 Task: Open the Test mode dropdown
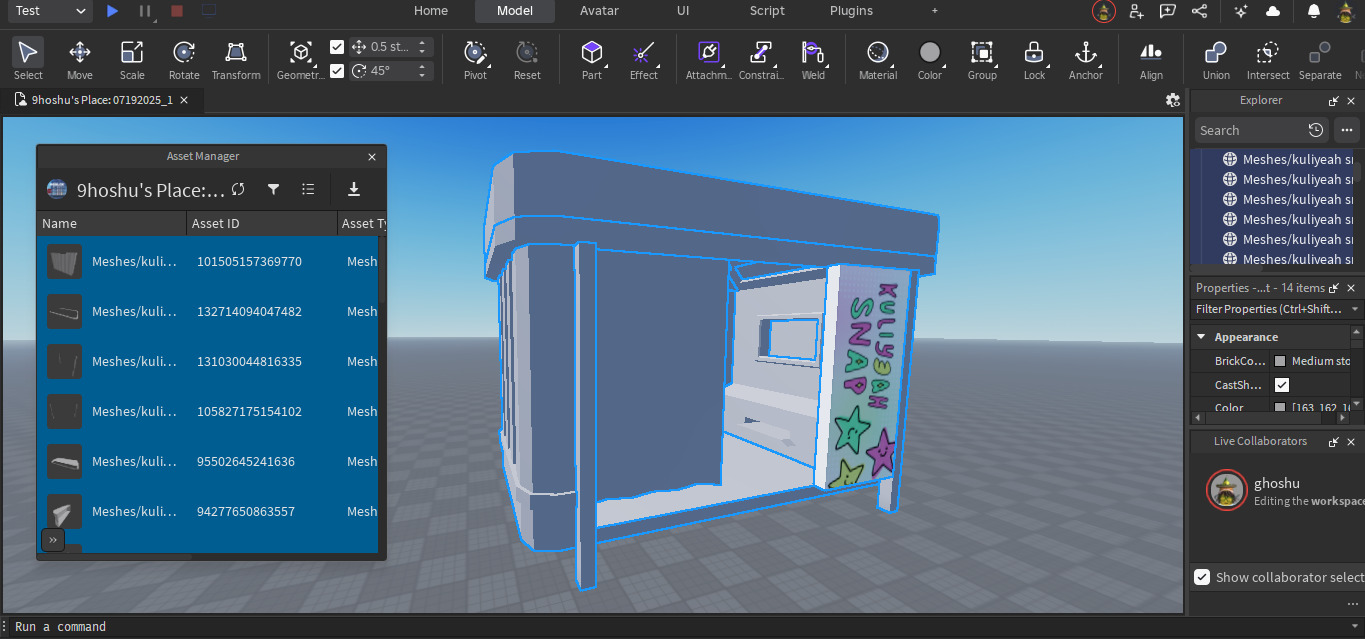[52, 11]
